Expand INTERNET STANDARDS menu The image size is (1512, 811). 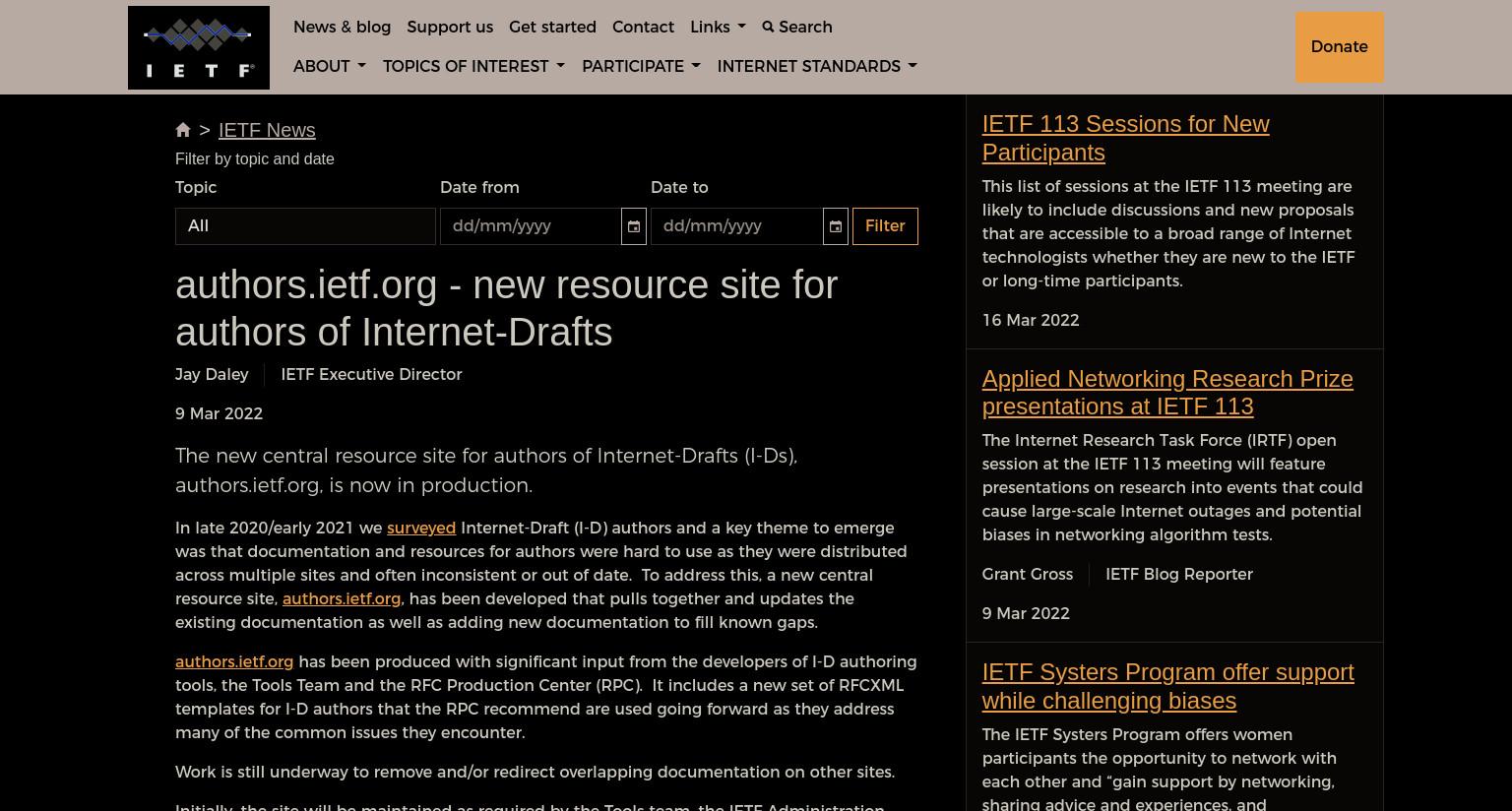click(x=817, y=66)
